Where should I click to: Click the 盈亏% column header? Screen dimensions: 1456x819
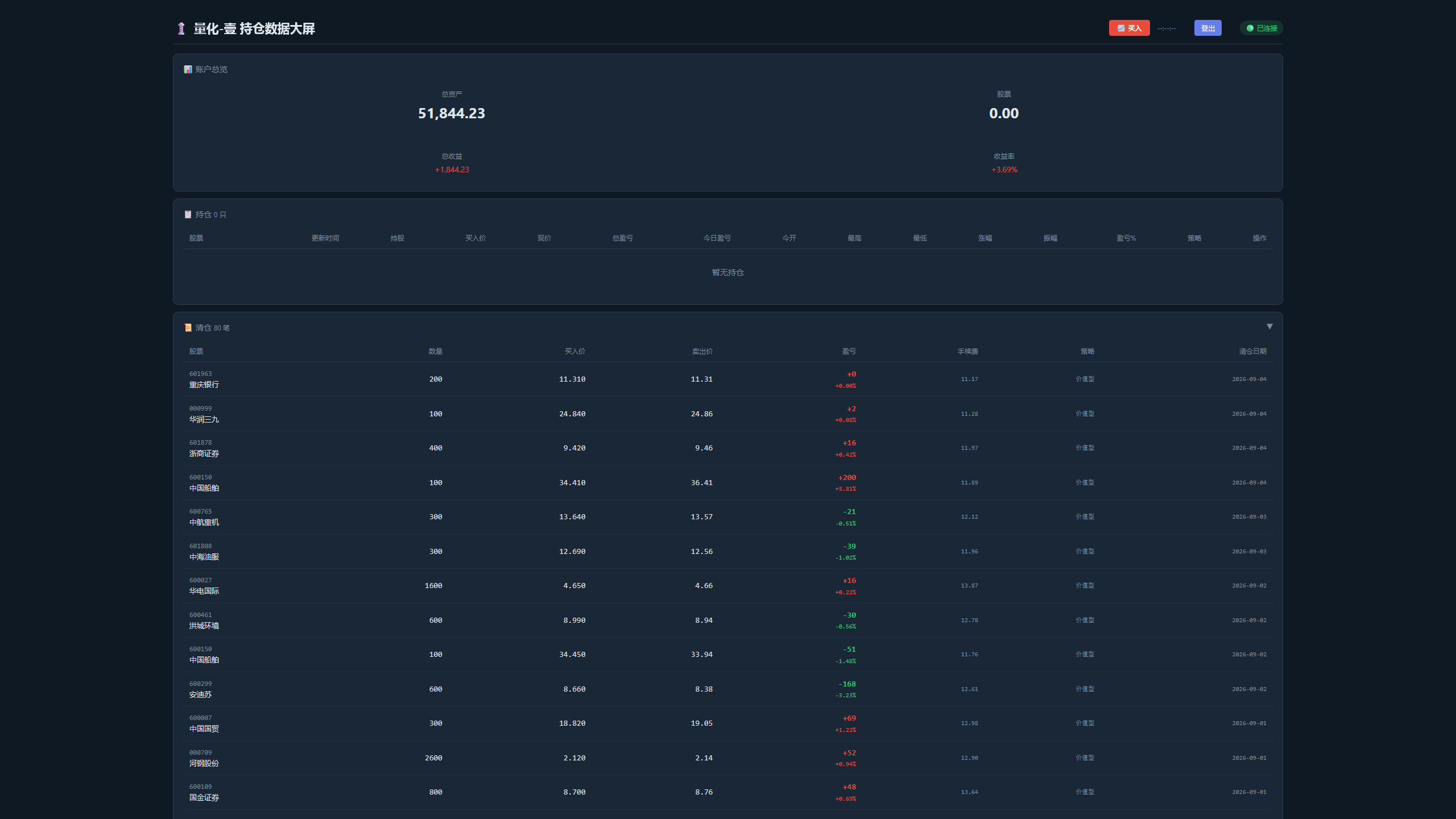(x=1126, y=238)
